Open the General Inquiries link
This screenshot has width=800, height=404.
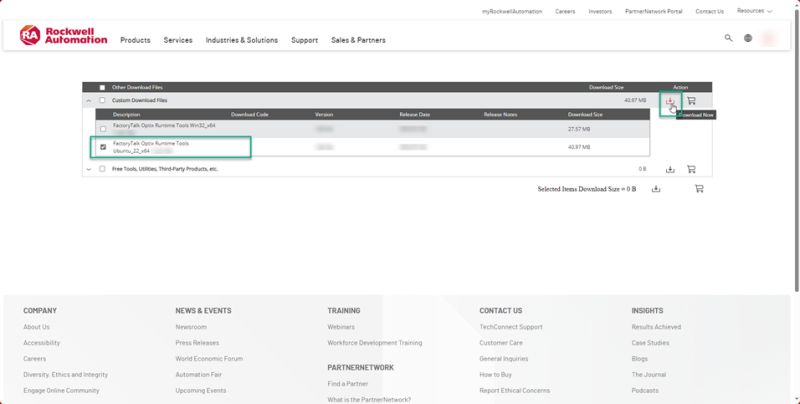coord(504,359)
